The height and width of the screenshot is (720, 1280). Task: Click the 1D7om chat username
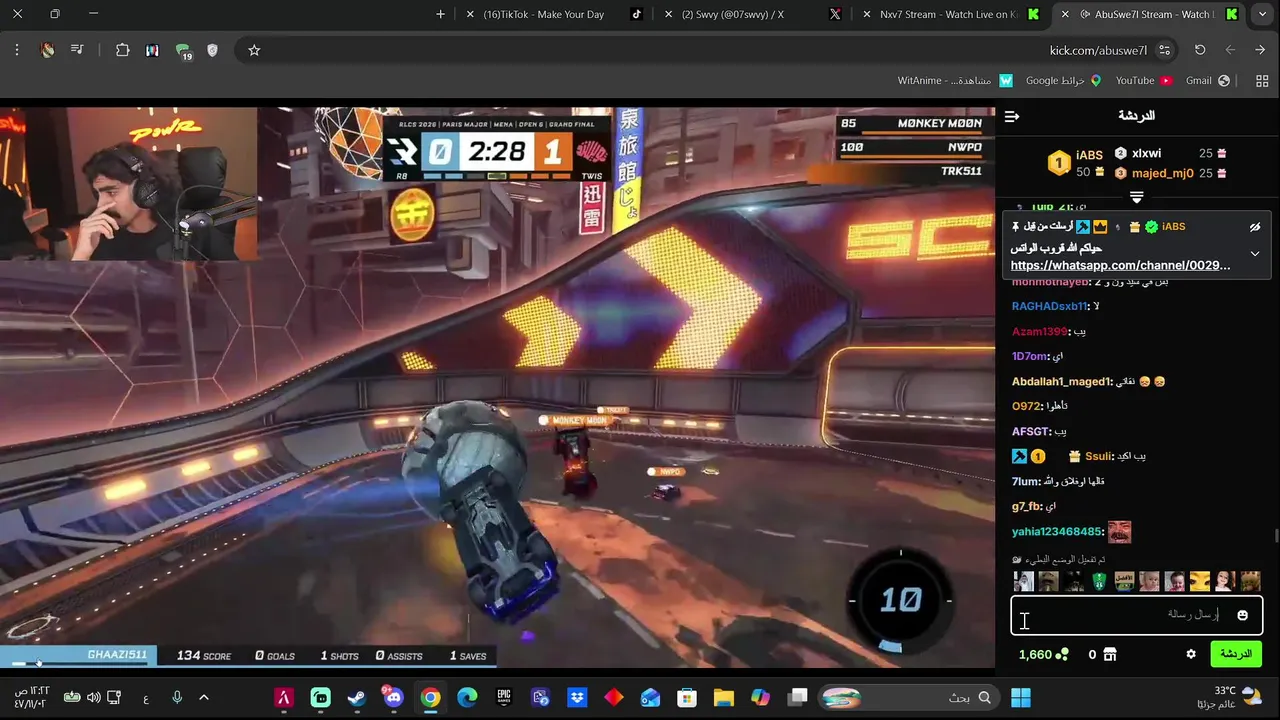(x=1030, y=356)
